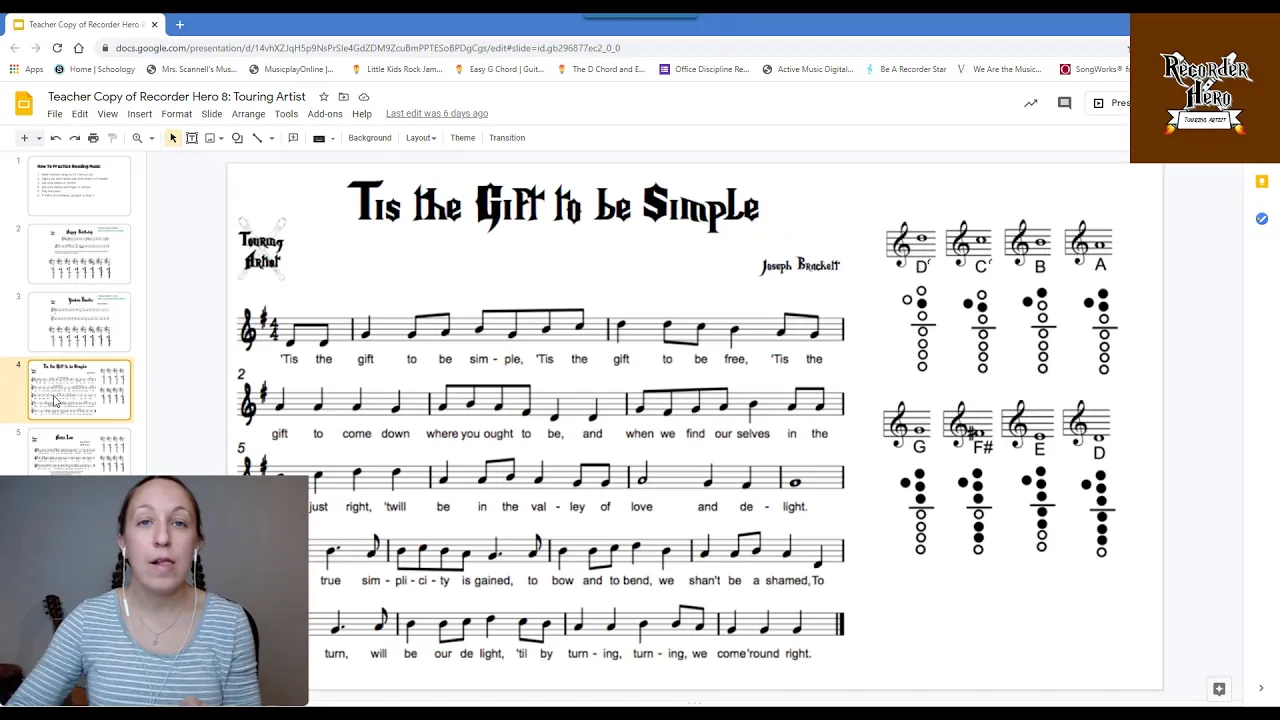Screen dimensions: 1280x720
Task: Open the Insert menu
Action: 140,114
